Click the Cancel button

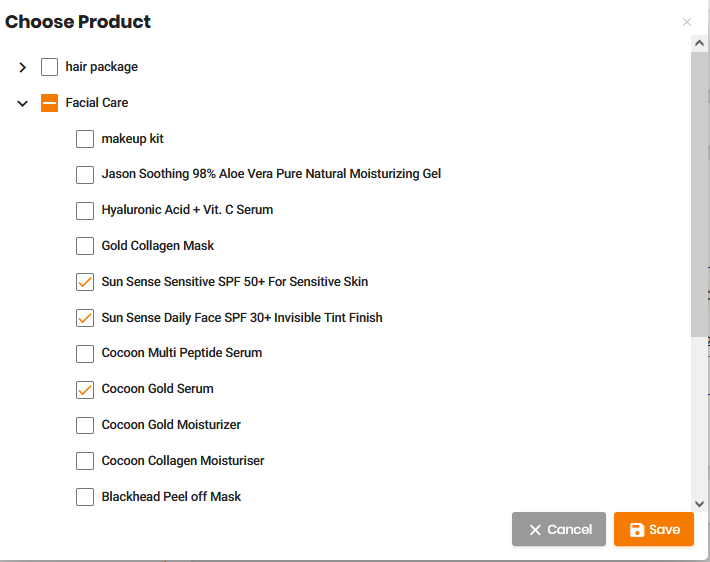point(559,529)
